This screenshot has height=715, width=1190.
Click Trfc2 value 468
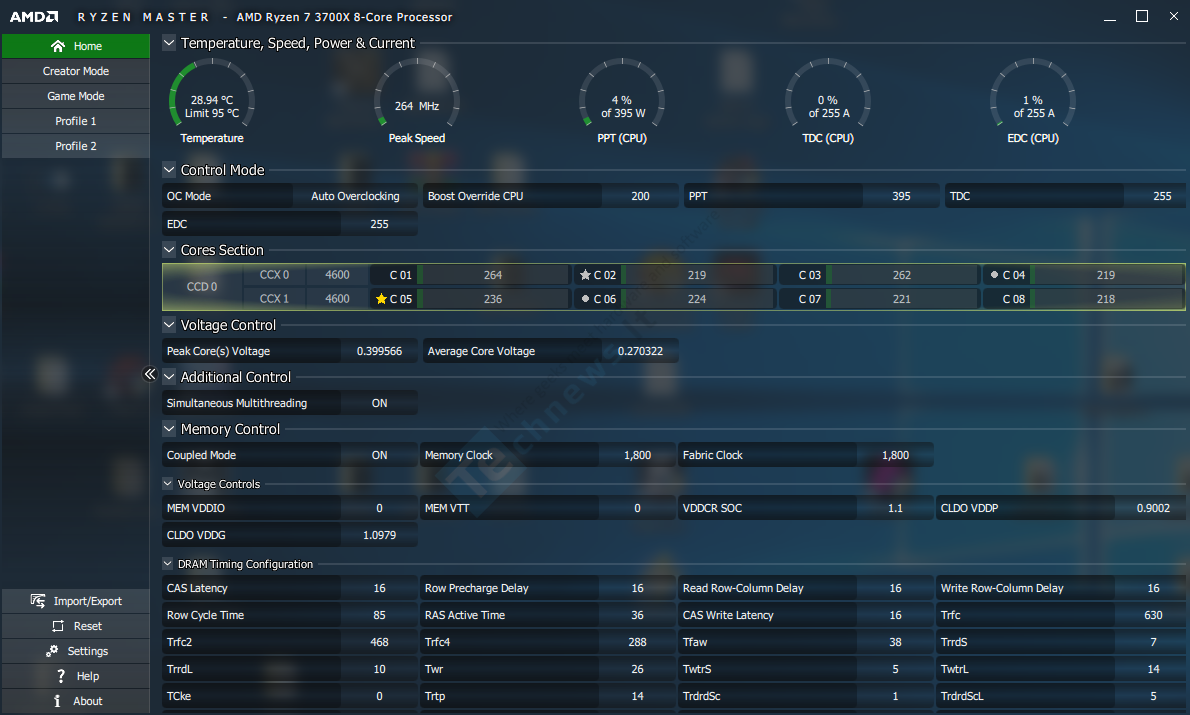pyautogui.click(x=379, y=642)
